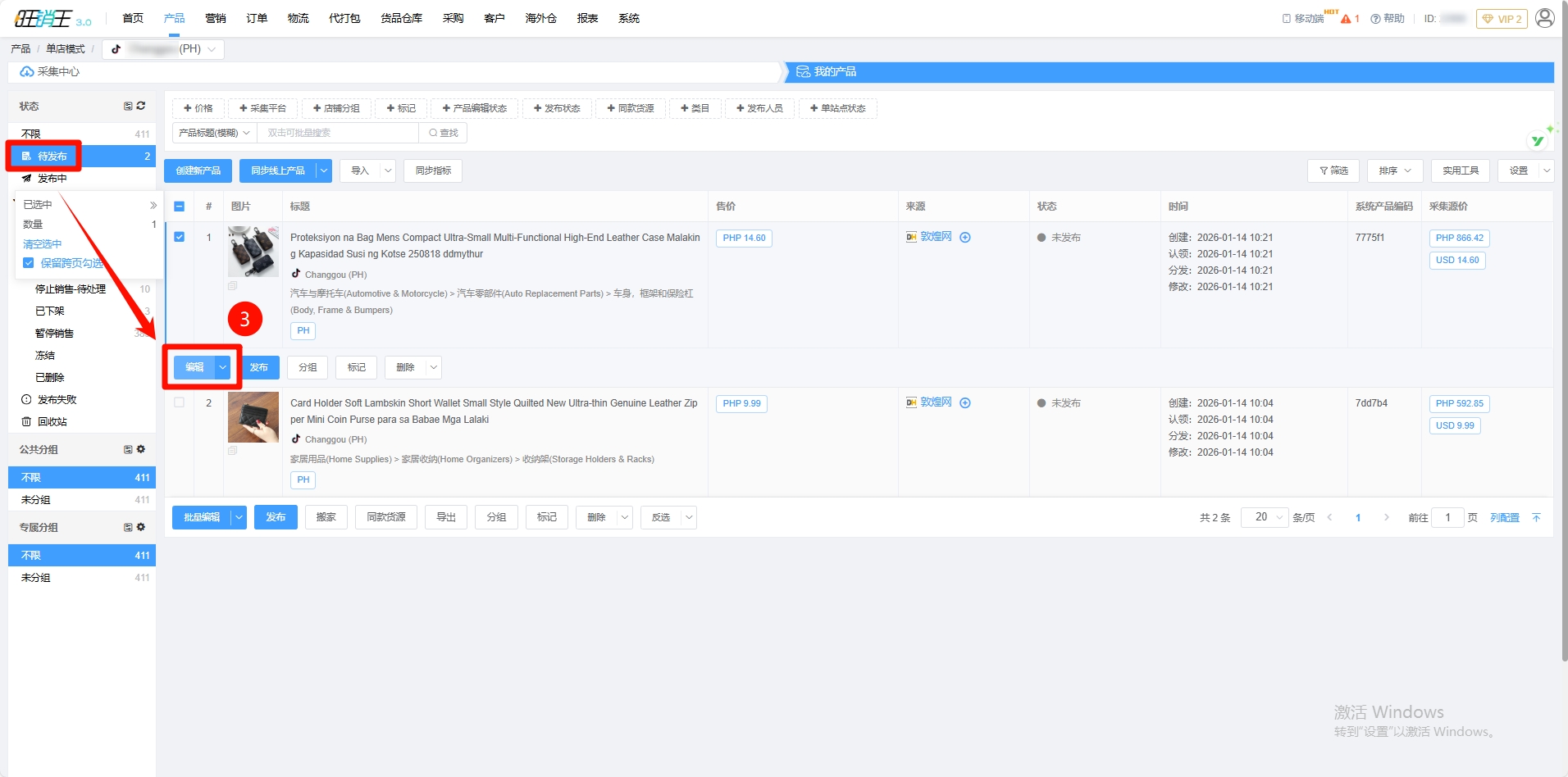Click the user avatar icon
This screenshot has height=777, width=1568.
click(1544, 18)
